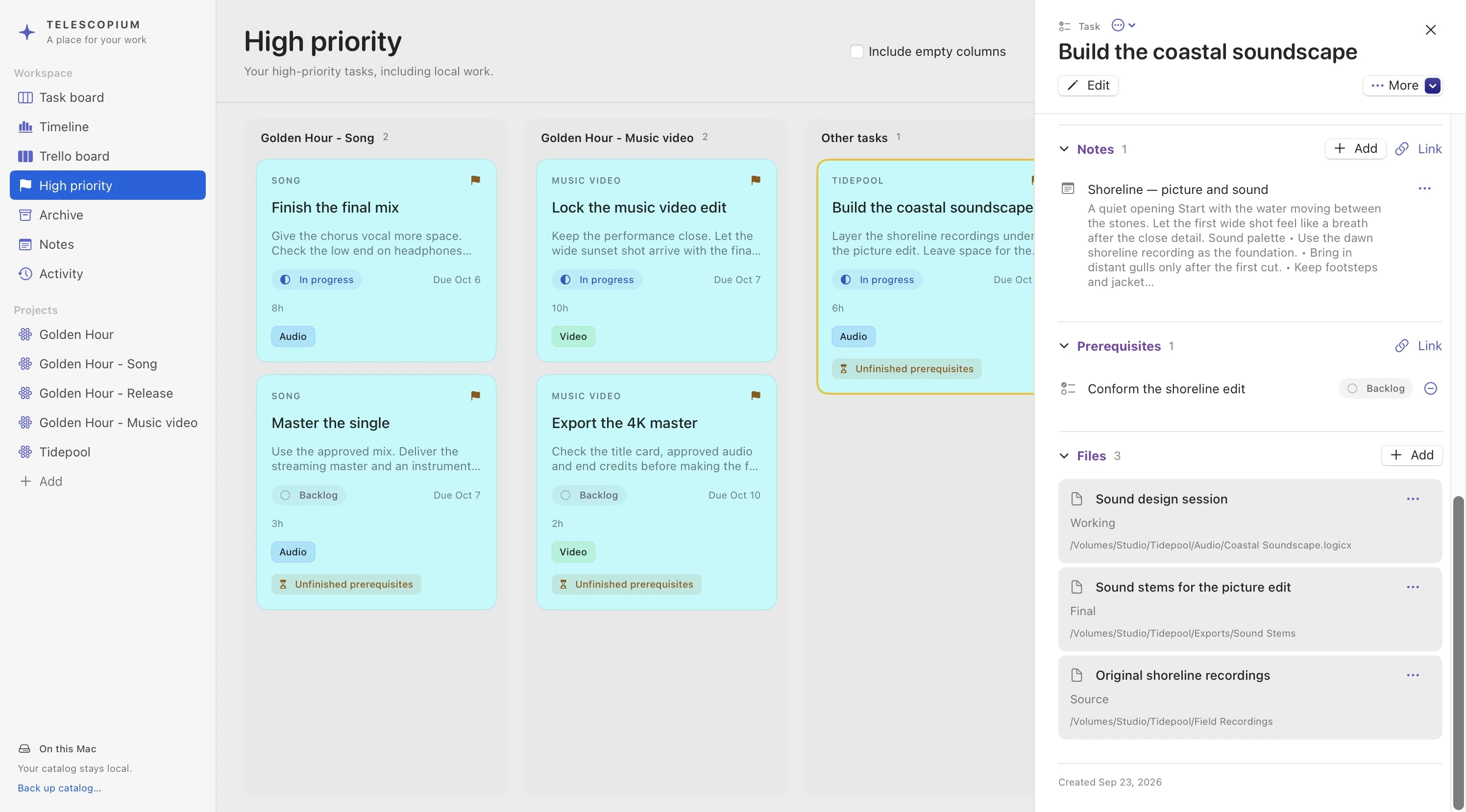Open the More dropdown arrow
The image size is (1466, 812).
coord(1432,85)
